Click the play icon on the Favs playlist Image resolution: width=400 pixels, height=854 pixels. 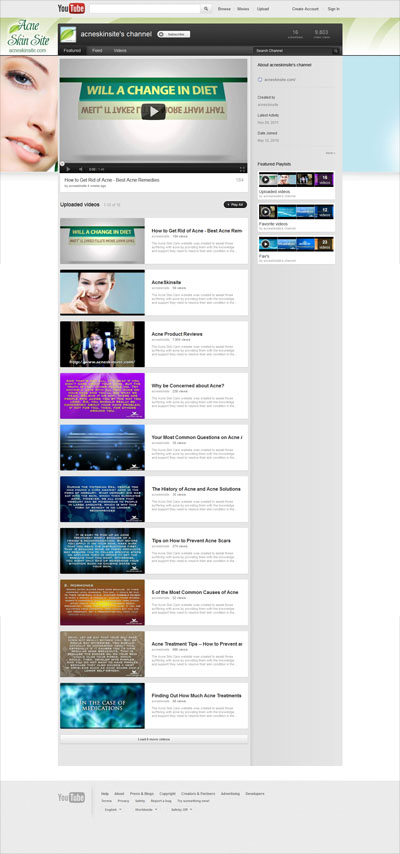point(265,244)
